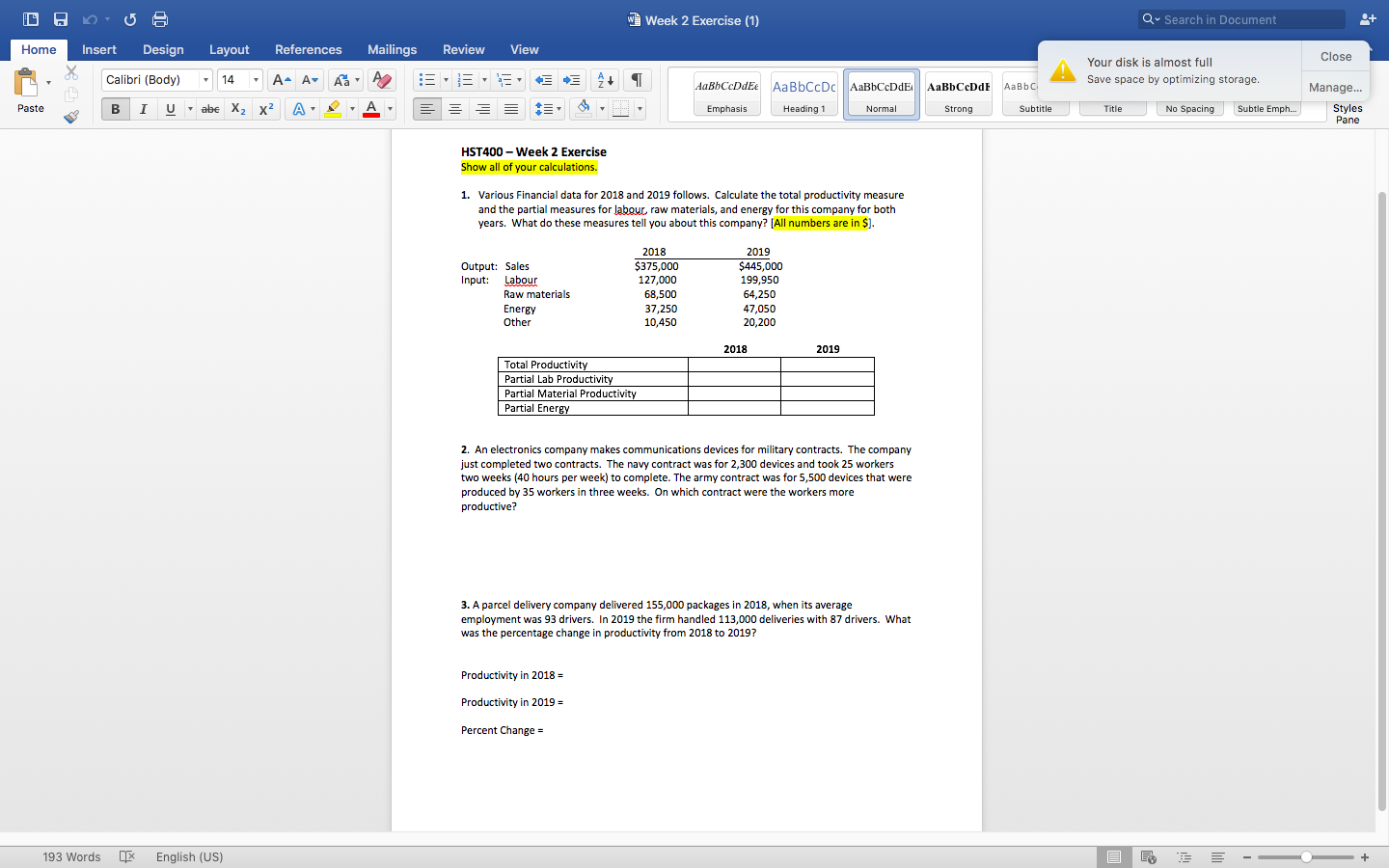The image size is (1389, 868).
Task: Activate the Format Painter brush
Action: click(70, 116)
